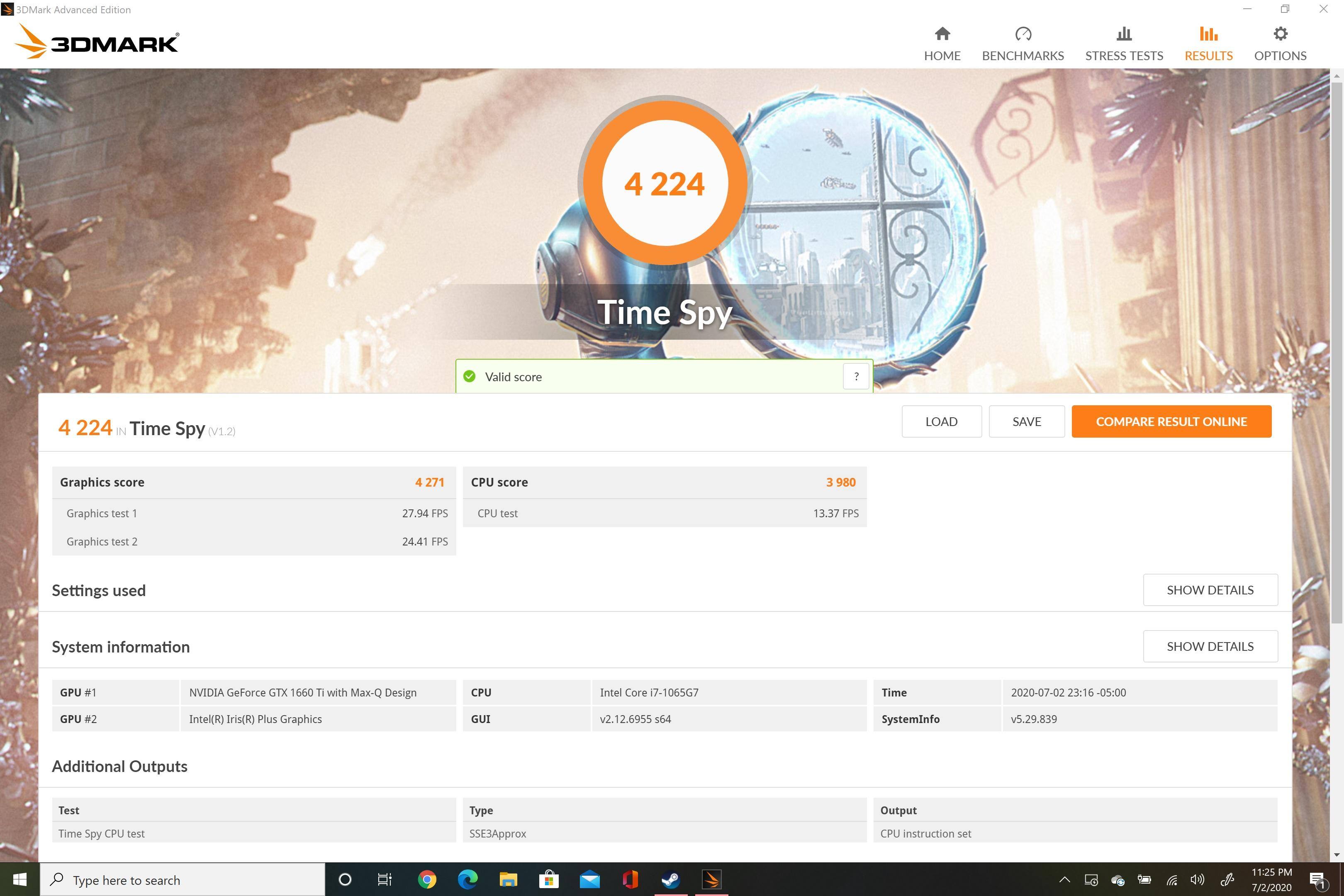This screenshot has height=896, width=1344.
Task: Show details for Settings used
Action: 1210,590
